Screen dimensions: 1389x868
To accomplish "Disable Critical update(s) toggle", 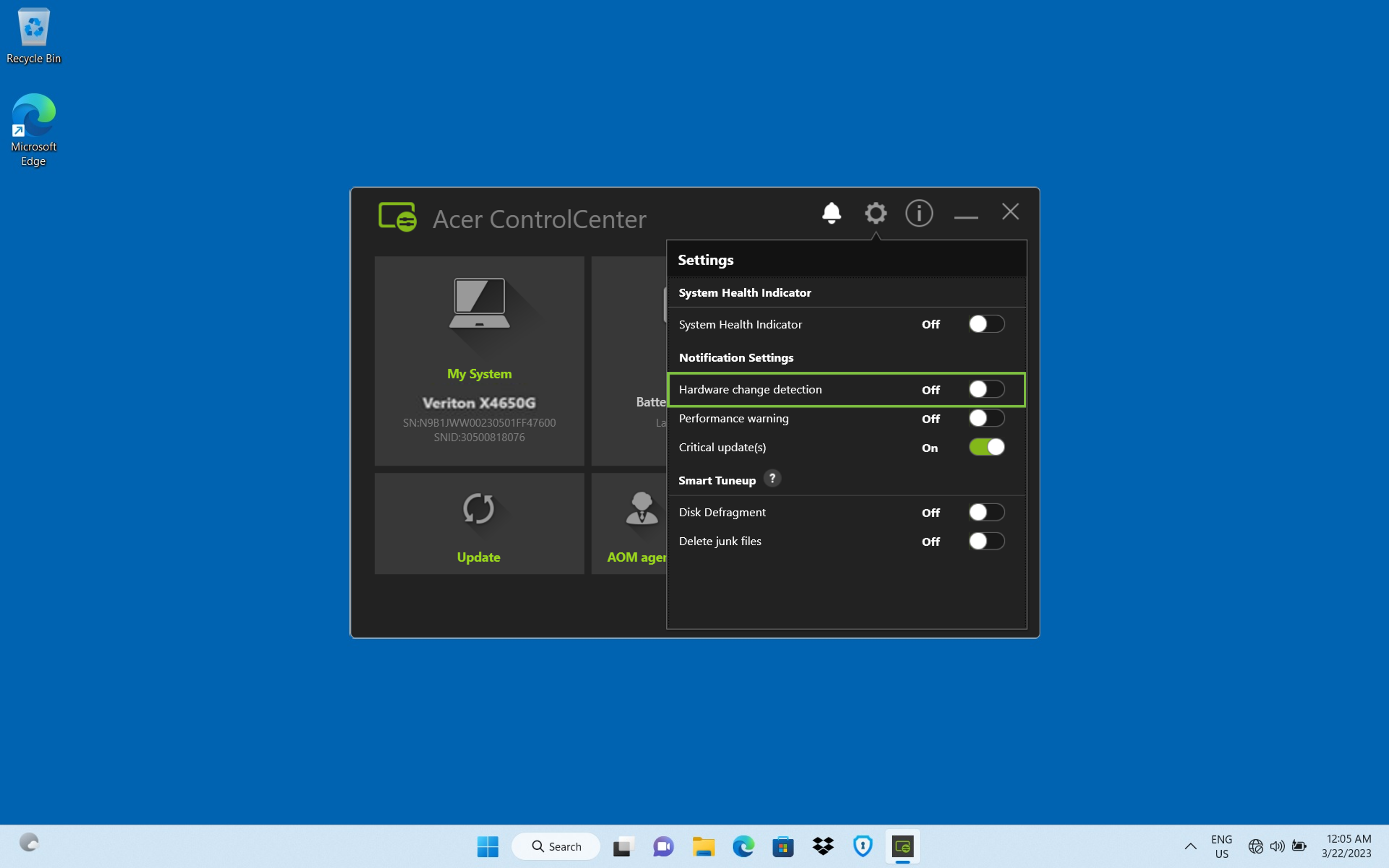I will coord(986,447).
